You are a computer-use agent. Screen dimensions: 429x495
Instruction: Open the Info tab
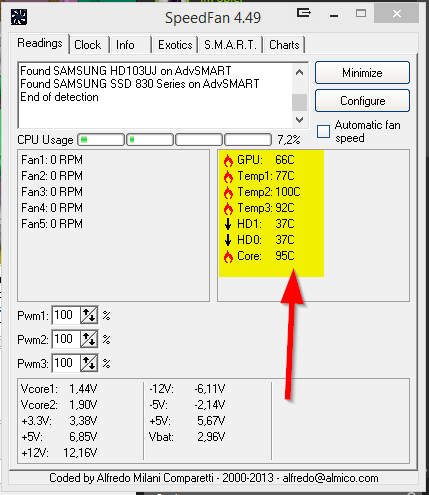point(125,45)
